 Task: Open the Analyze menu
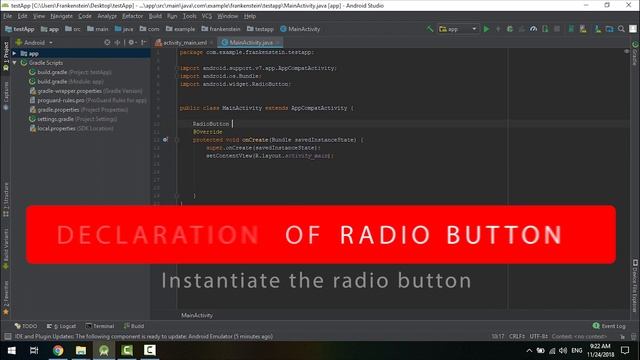[107, 16]
